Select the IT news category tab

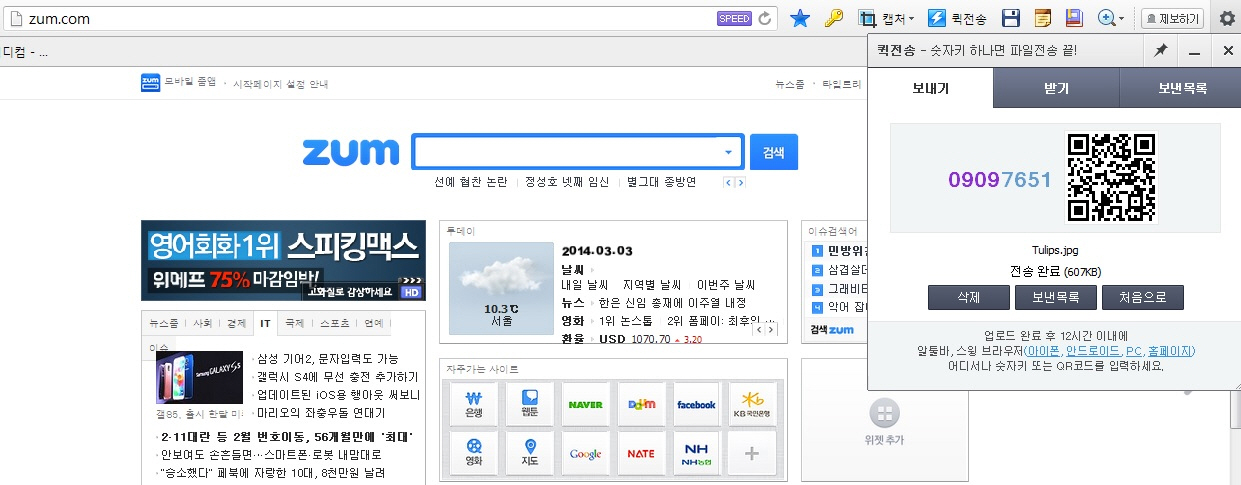[265, 323]
